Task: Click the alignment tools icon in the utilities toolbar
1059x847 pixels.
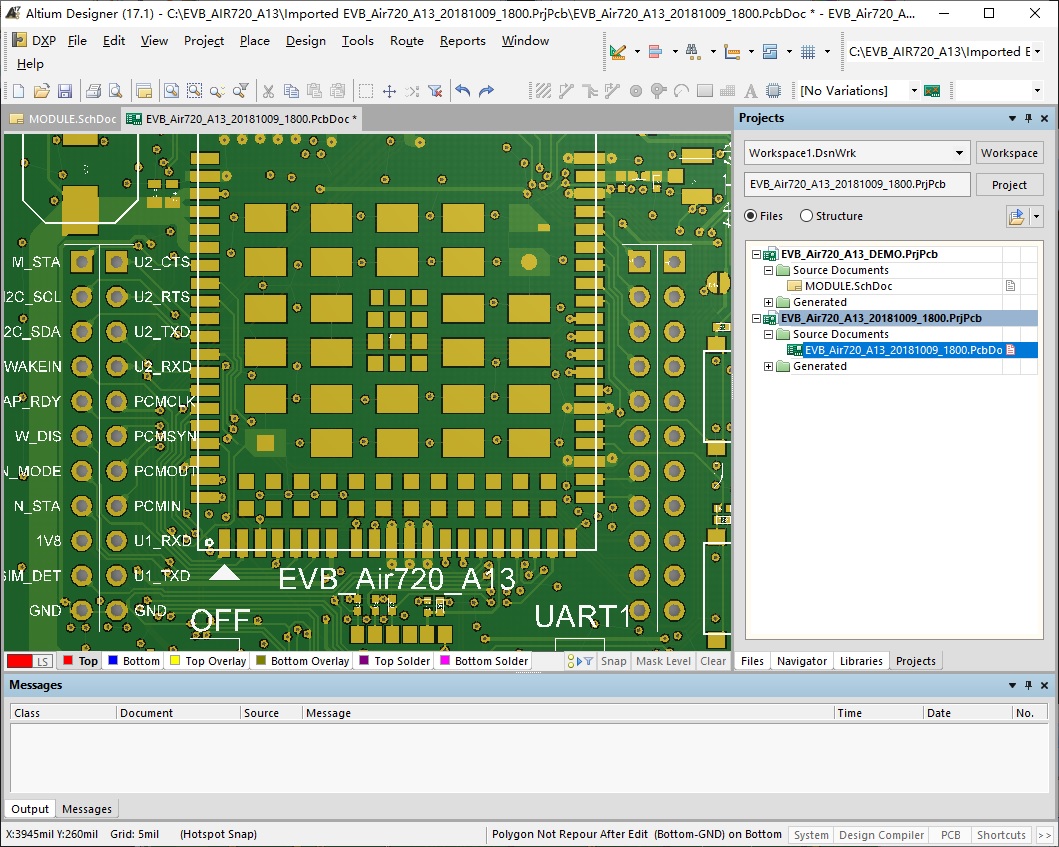Action: pos(655,51)
